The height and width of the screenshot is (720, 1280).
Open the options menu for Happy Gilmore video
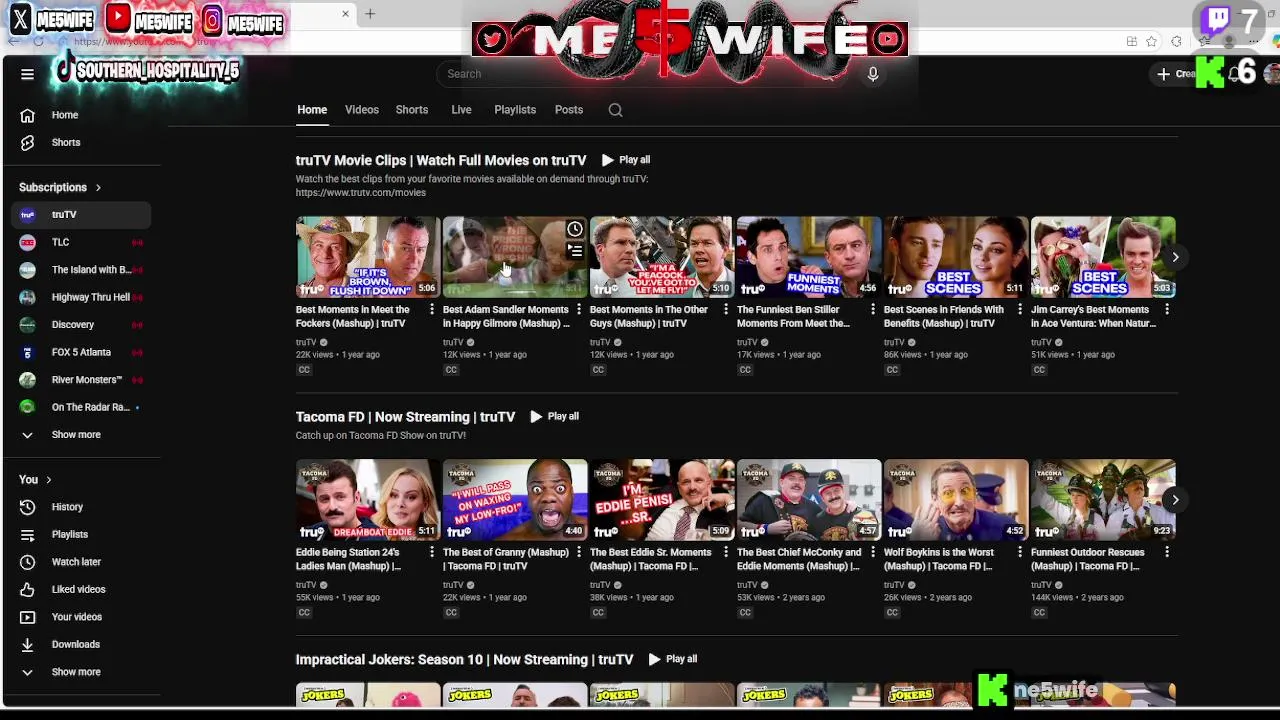pos(579,310)
